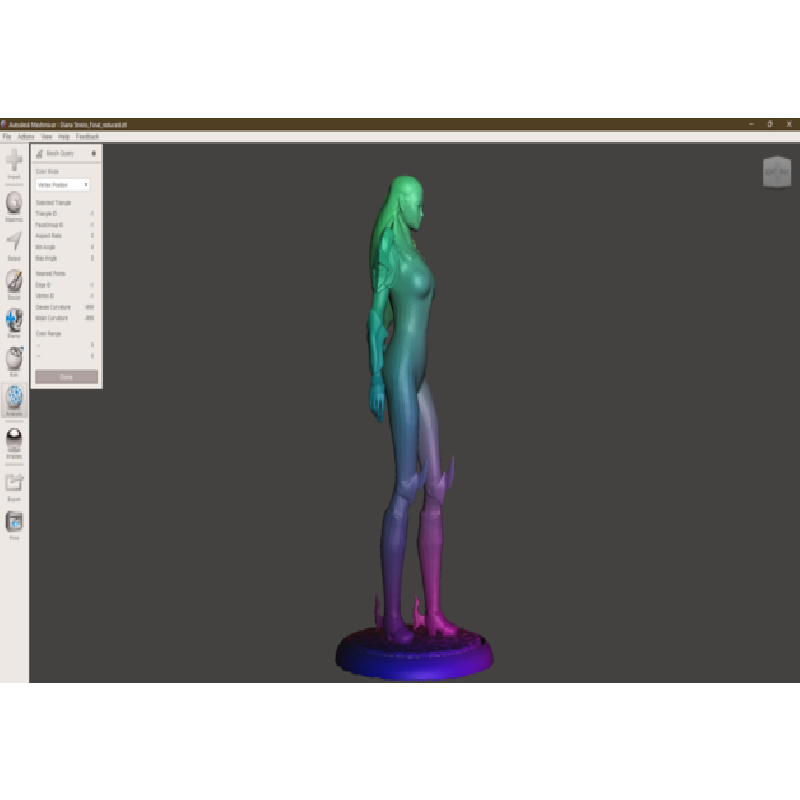The width and height of the screenshot is (800, 800).
Task: Click the Analysis tool icon
Action: click(14, 398)
